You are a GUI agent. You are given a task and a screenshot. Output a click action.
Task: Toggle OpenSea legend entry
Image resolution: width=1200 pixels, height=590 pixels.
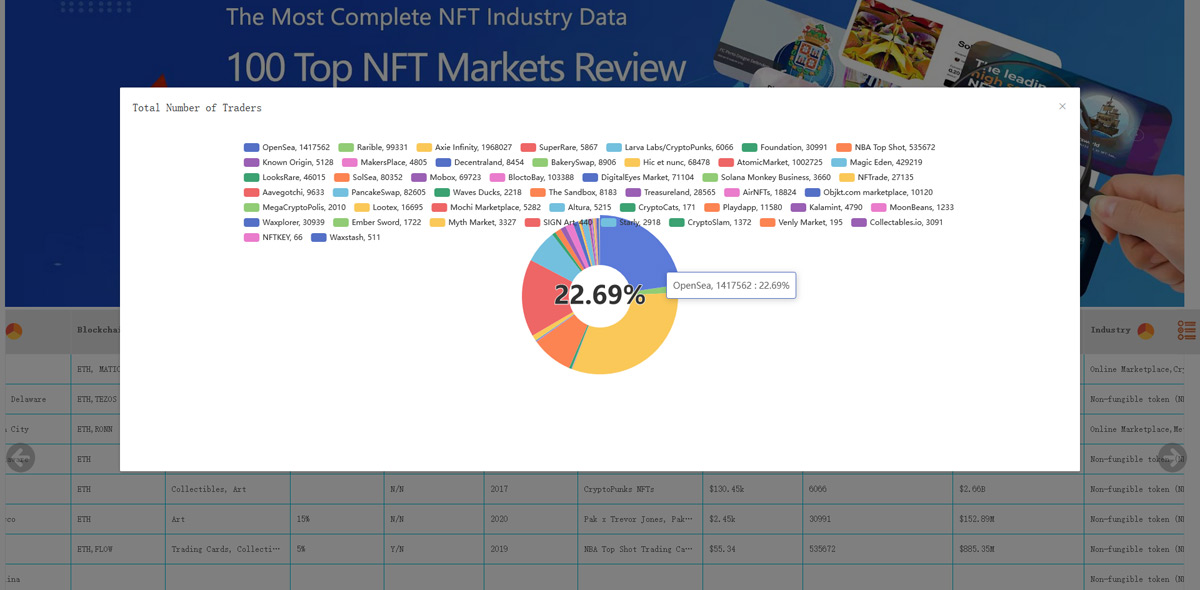[x=287, y=147]
